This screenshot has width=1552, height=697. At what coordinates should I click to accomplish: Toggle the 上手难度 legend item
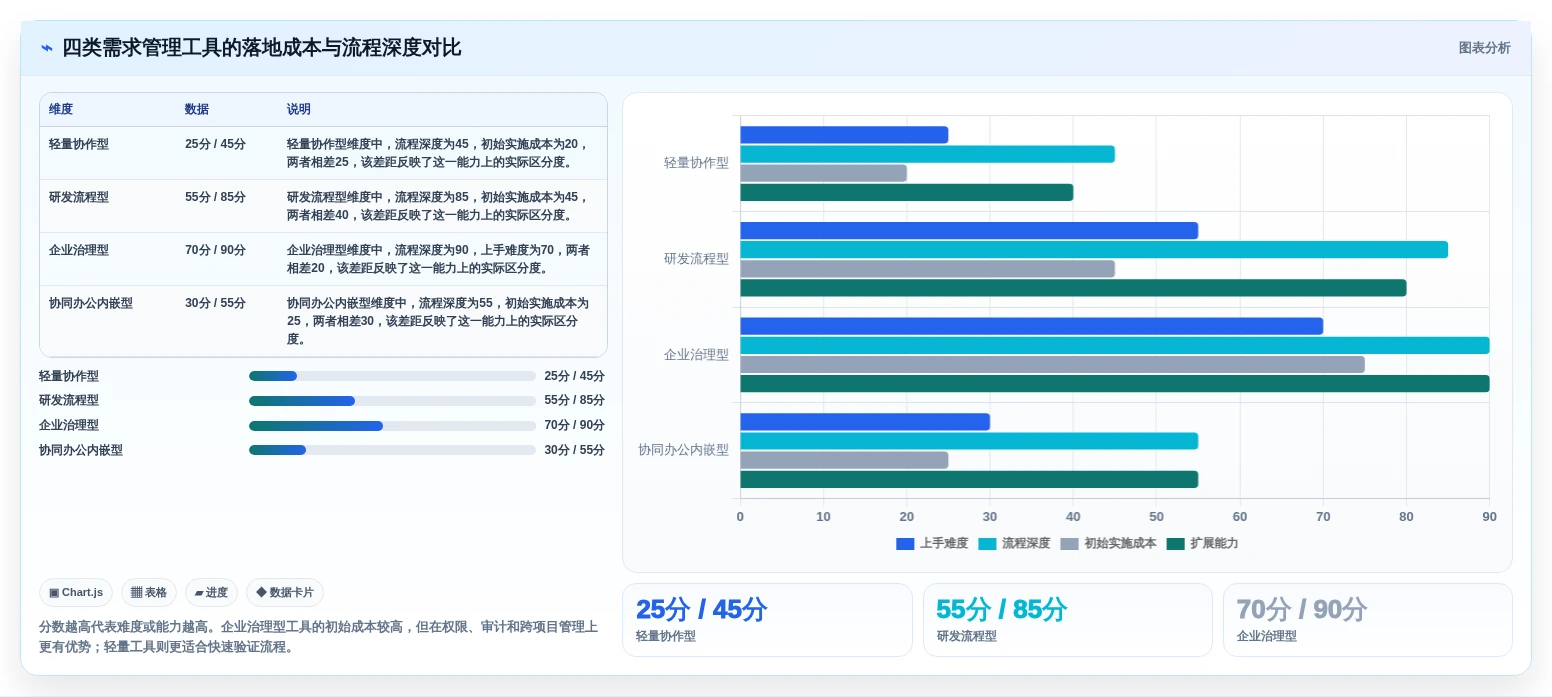(932, 543)
